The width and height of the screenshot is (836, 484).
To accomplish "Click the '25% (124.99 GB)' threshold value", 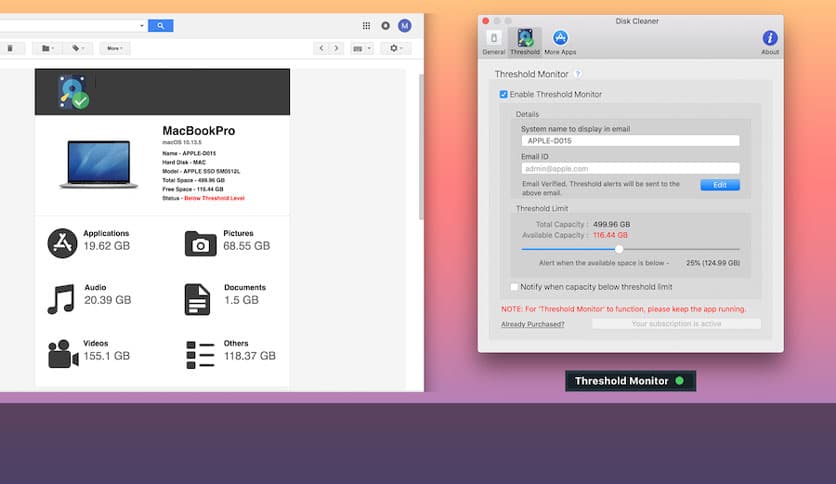I will (713, 263).
